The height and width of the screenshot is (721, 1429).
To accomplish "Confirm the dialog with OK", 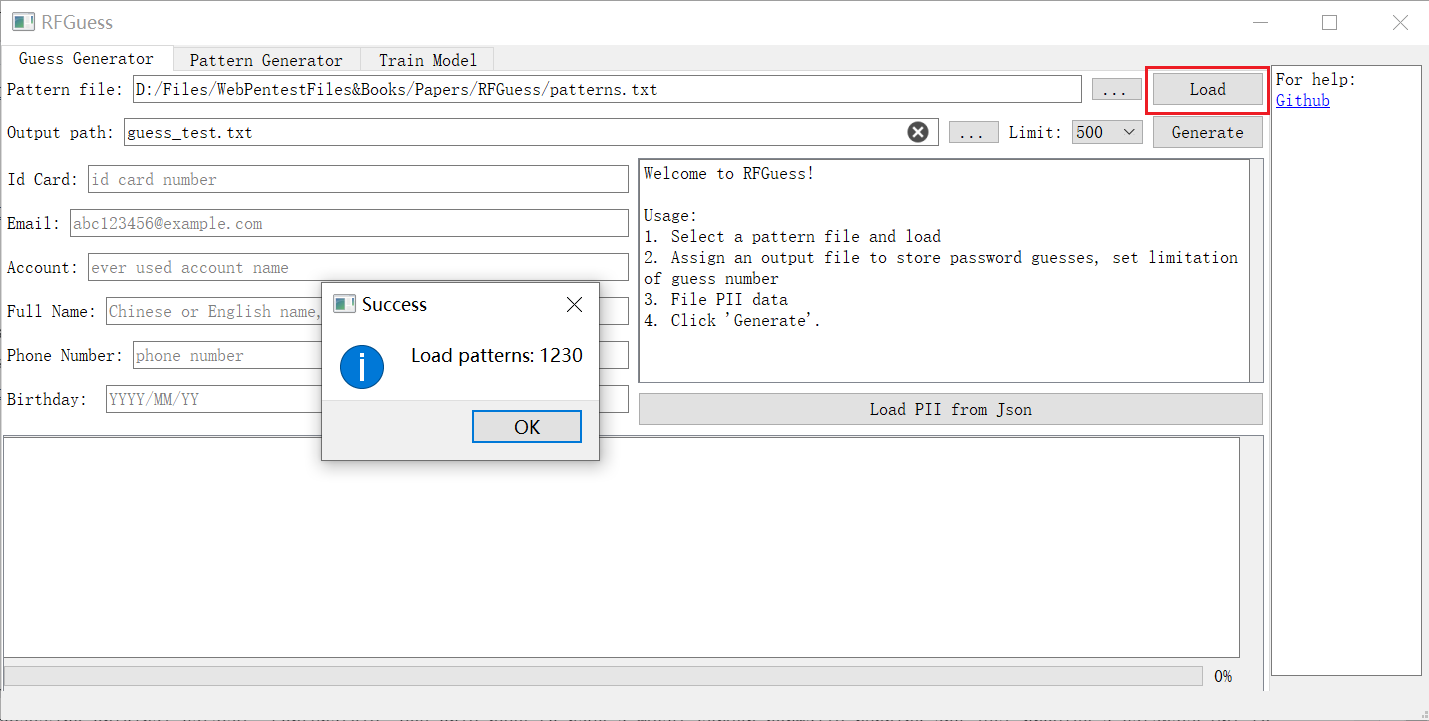I will [526, 427].
